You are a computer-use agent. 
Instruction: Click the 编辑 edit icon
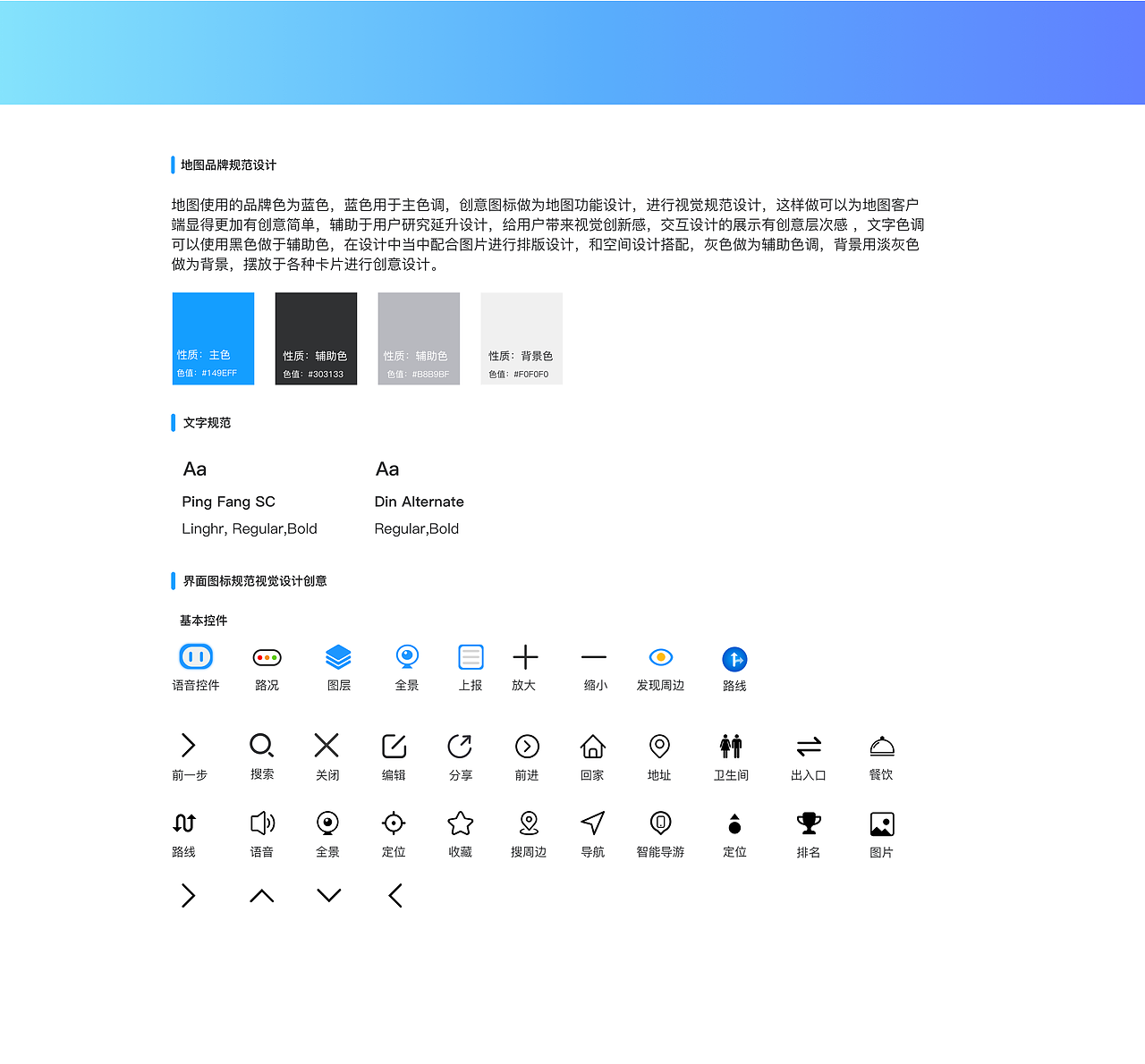coord(394,746)
